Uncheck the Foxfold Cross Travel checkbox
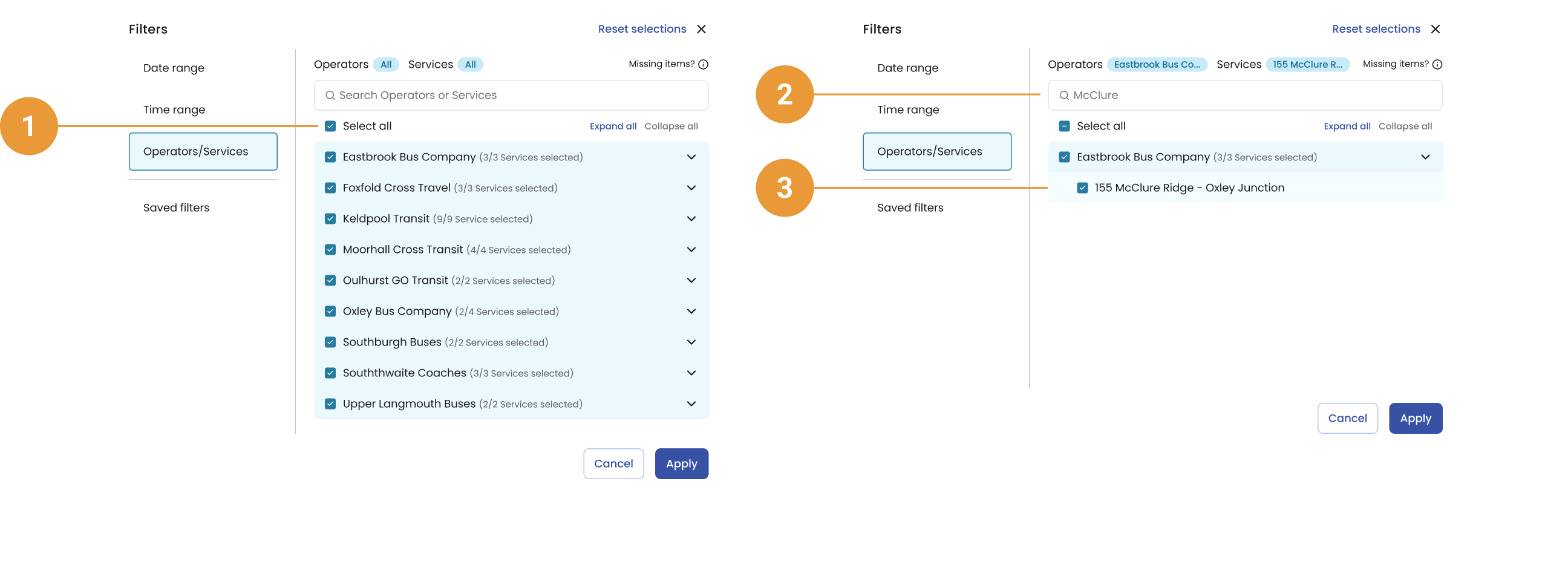This screenshot has height=582, width=1568. (x=330, y=188)
